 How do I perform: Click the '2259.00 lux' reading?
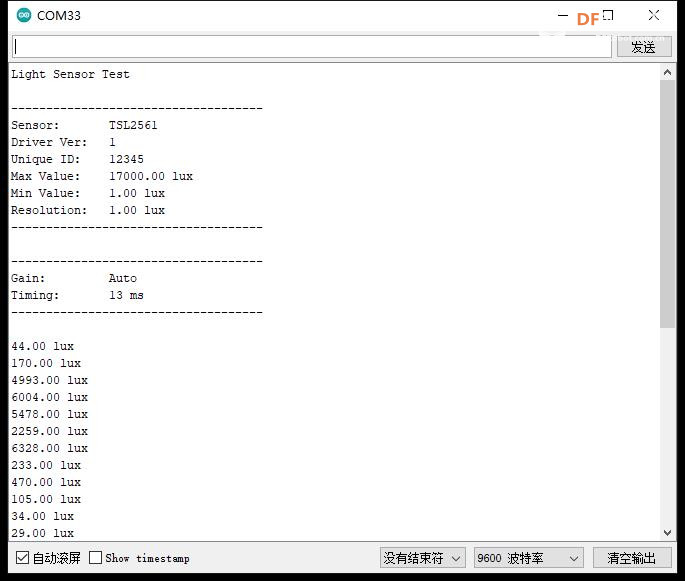pyautogui.click(x=49, y=432)
